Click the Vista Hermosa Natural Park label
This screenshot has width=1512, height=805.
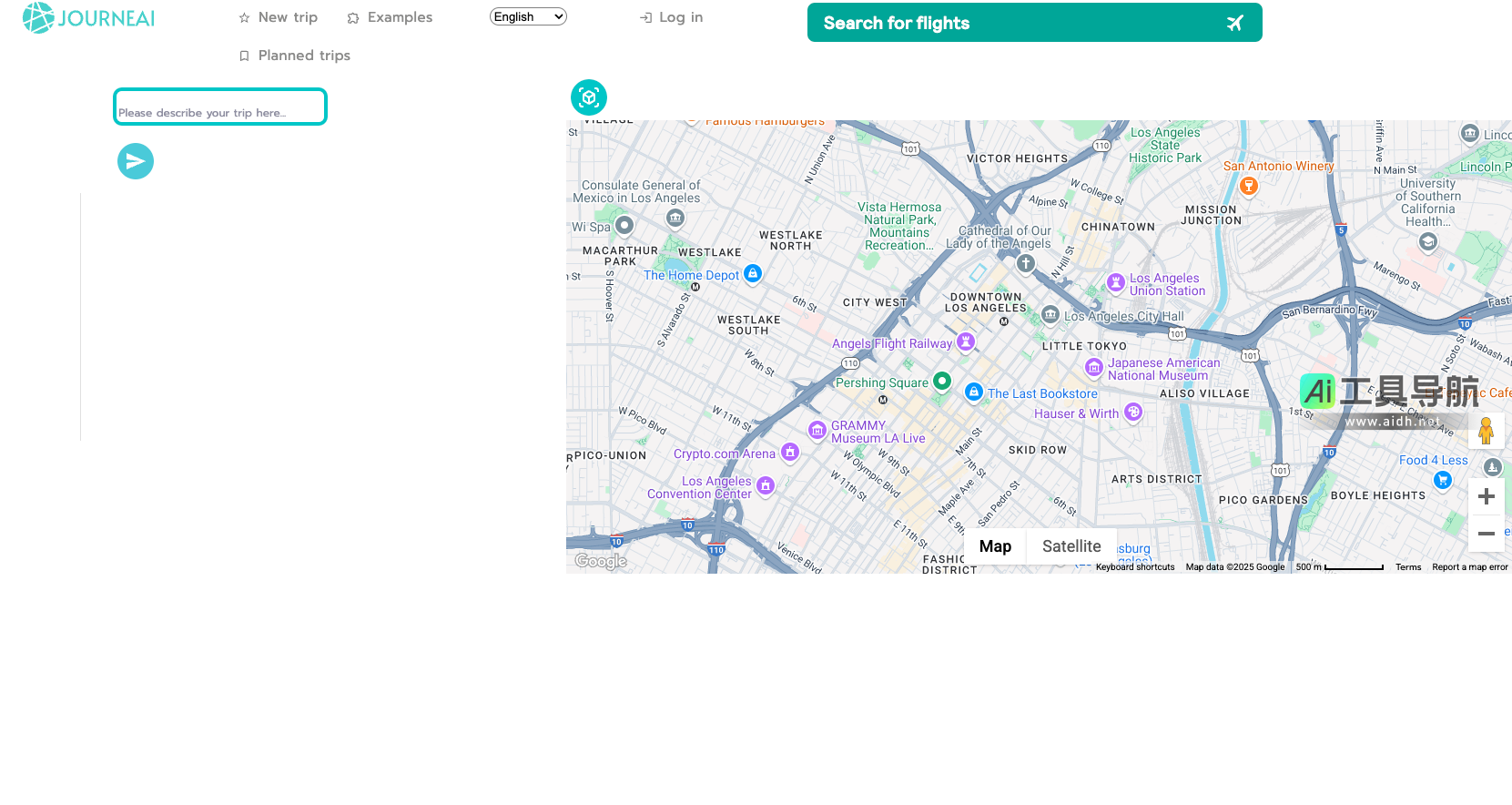tap(899, 227)
